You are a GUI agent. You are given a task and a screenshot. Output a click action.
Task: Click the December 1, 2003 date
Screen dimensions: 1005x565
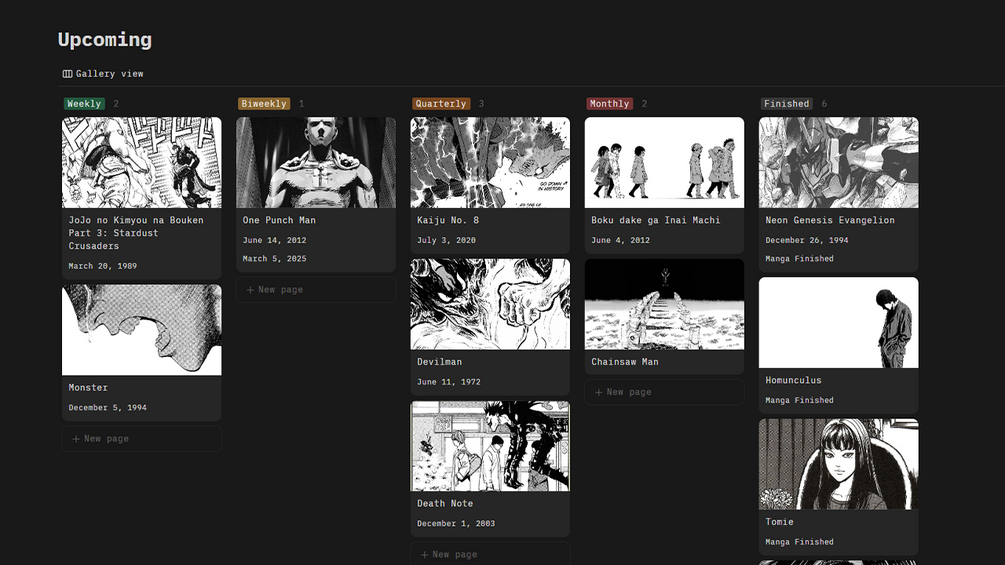tap(456, 523)
